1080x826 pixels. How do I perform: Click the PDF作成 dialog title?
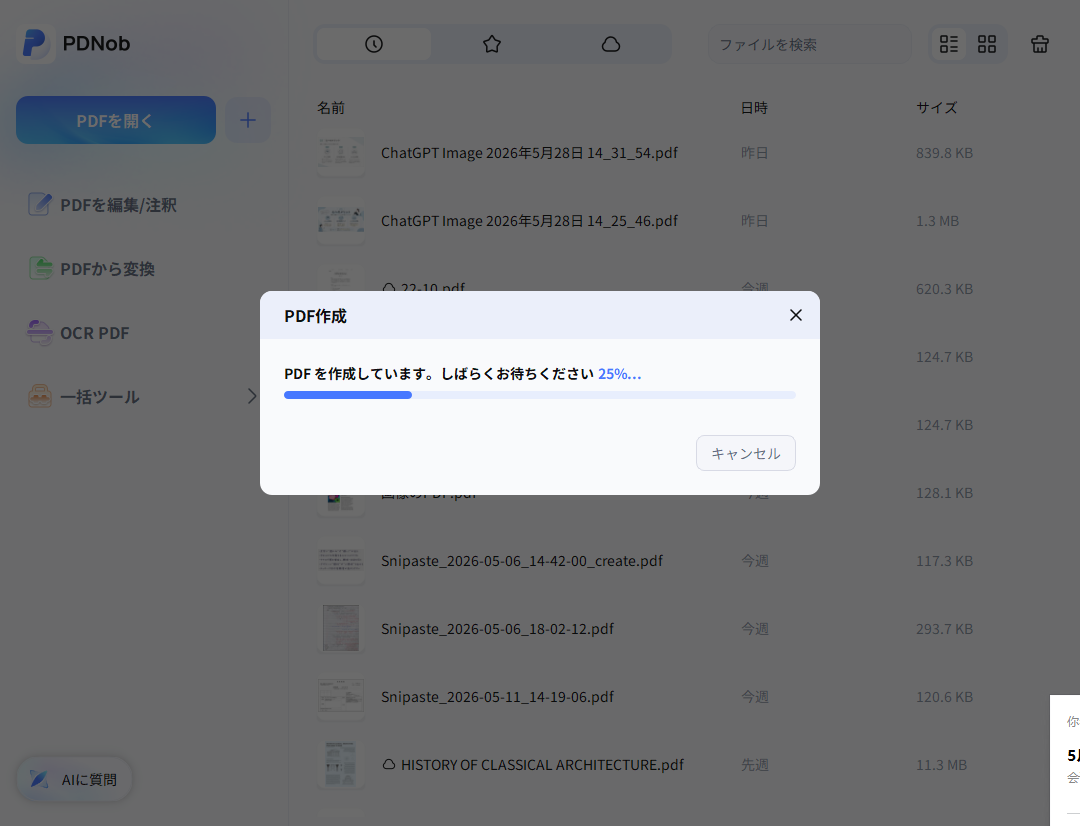tap(315, 316)
